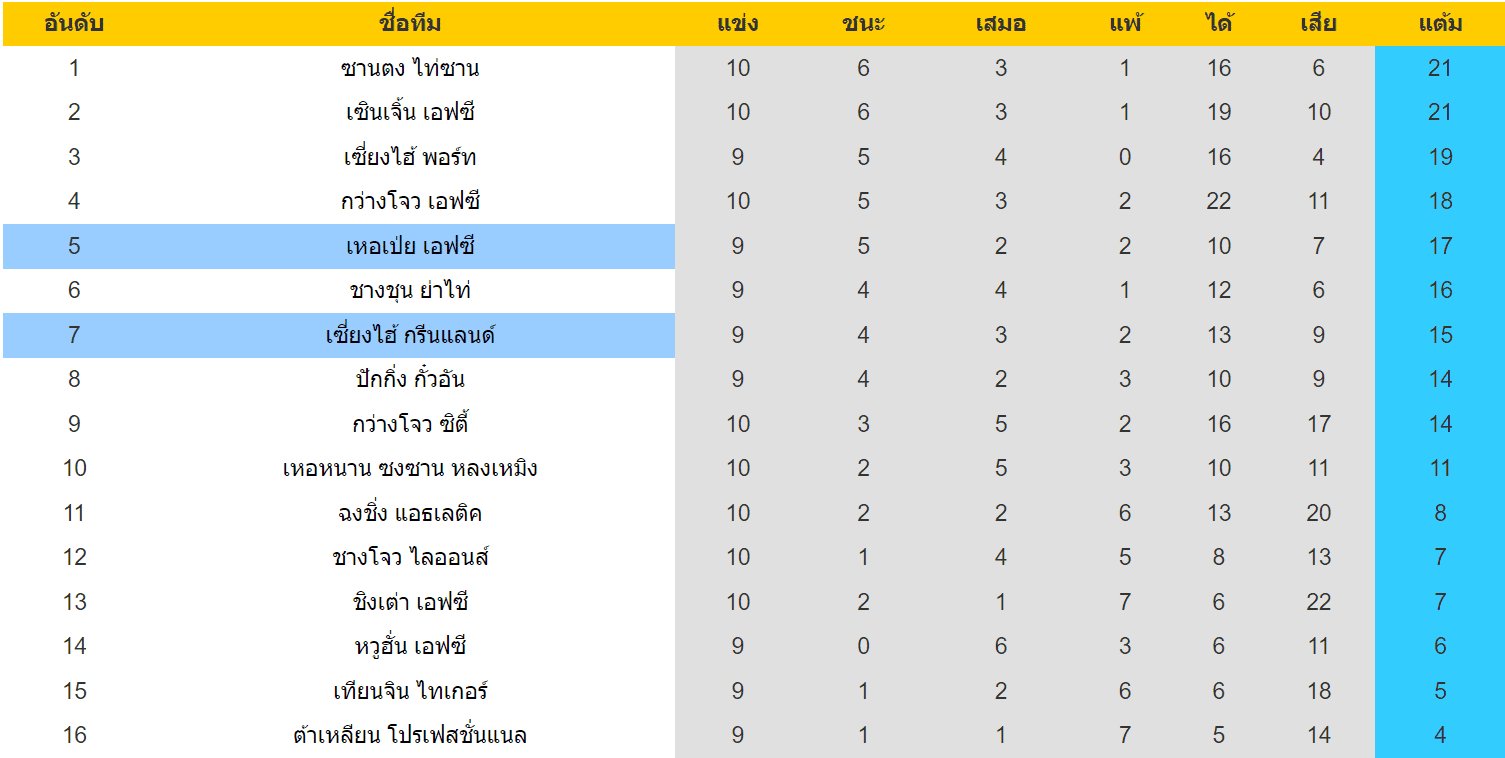Image resolution: width=1505 pixels, height=758 pixels.
Task: Click the highlighted เซี่ยงไฮ้ กรีนแลนด์ row
Action: 339,335
